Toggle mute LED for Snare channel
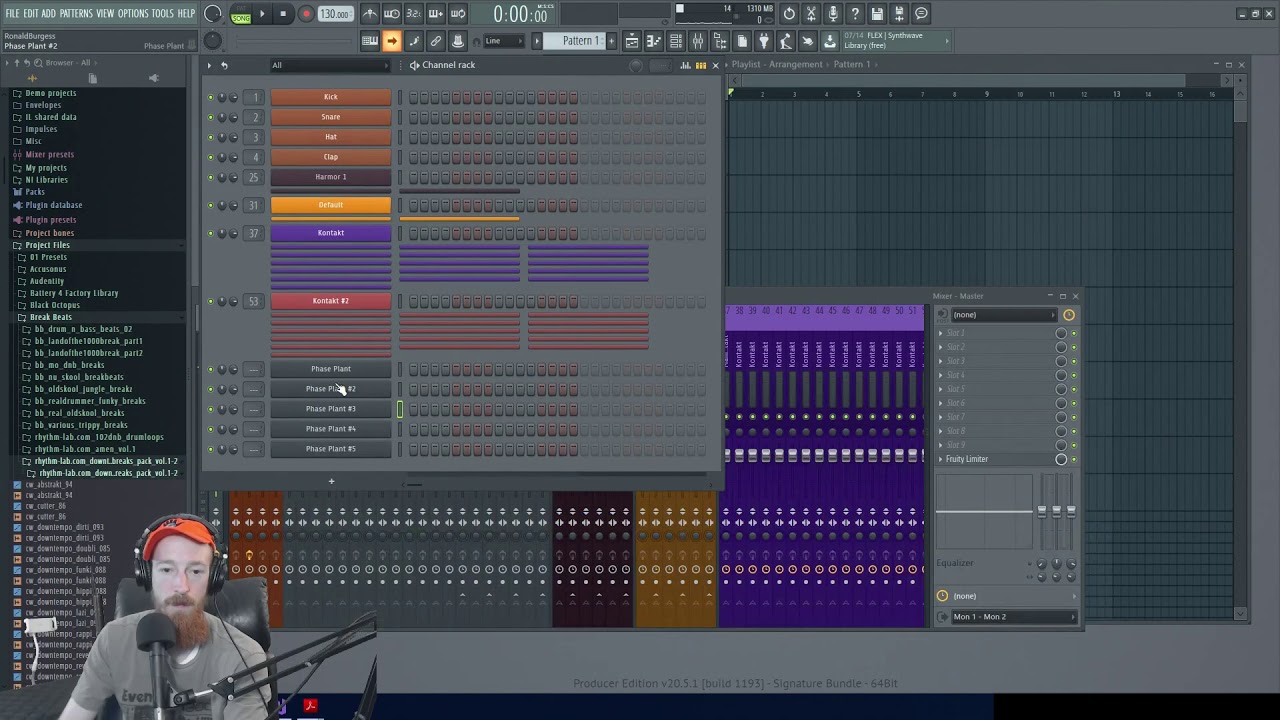Viewport: 1280px width, 720px height. click(x=210, y=117)
